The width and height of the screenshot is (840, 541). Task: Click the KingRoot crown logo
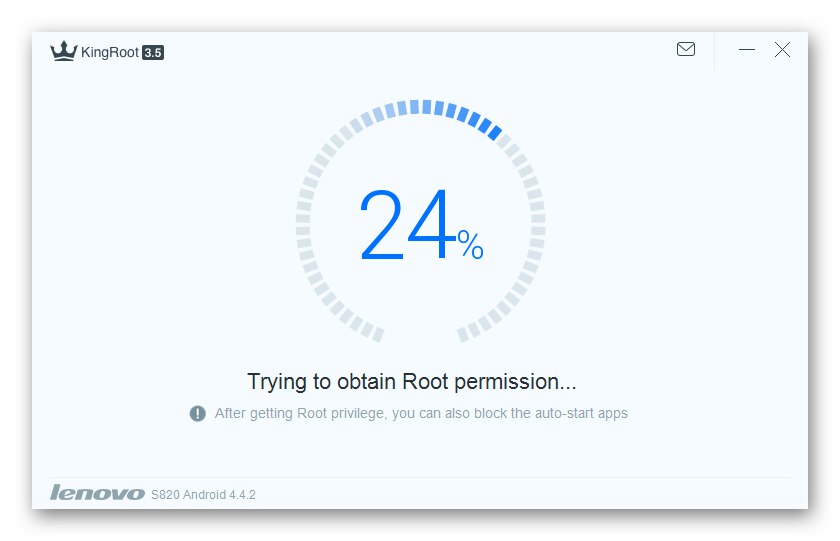point(64,51)
